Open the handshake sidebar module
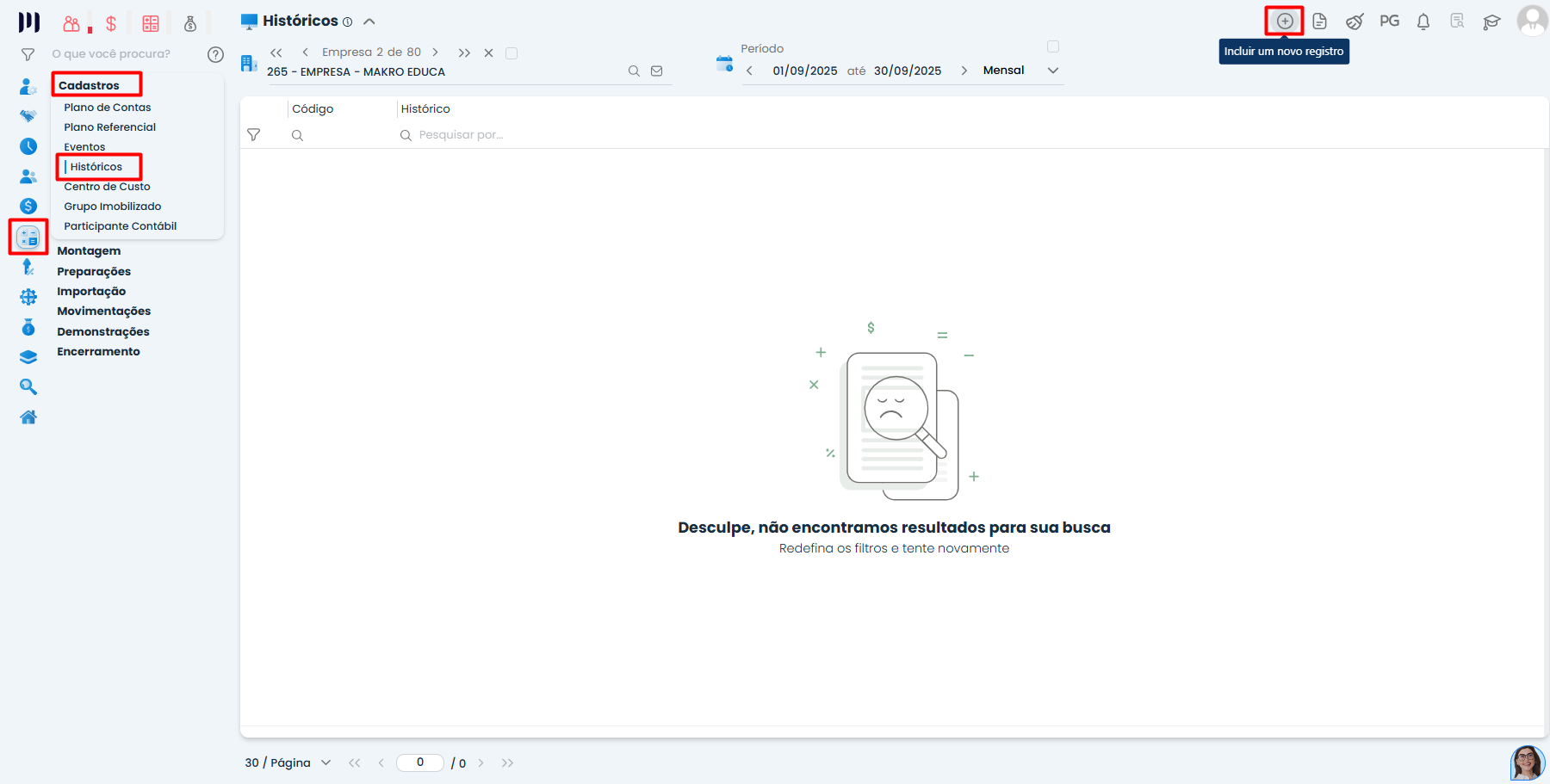The height and width of the screenshot is (784, 1550). point(28,115)
